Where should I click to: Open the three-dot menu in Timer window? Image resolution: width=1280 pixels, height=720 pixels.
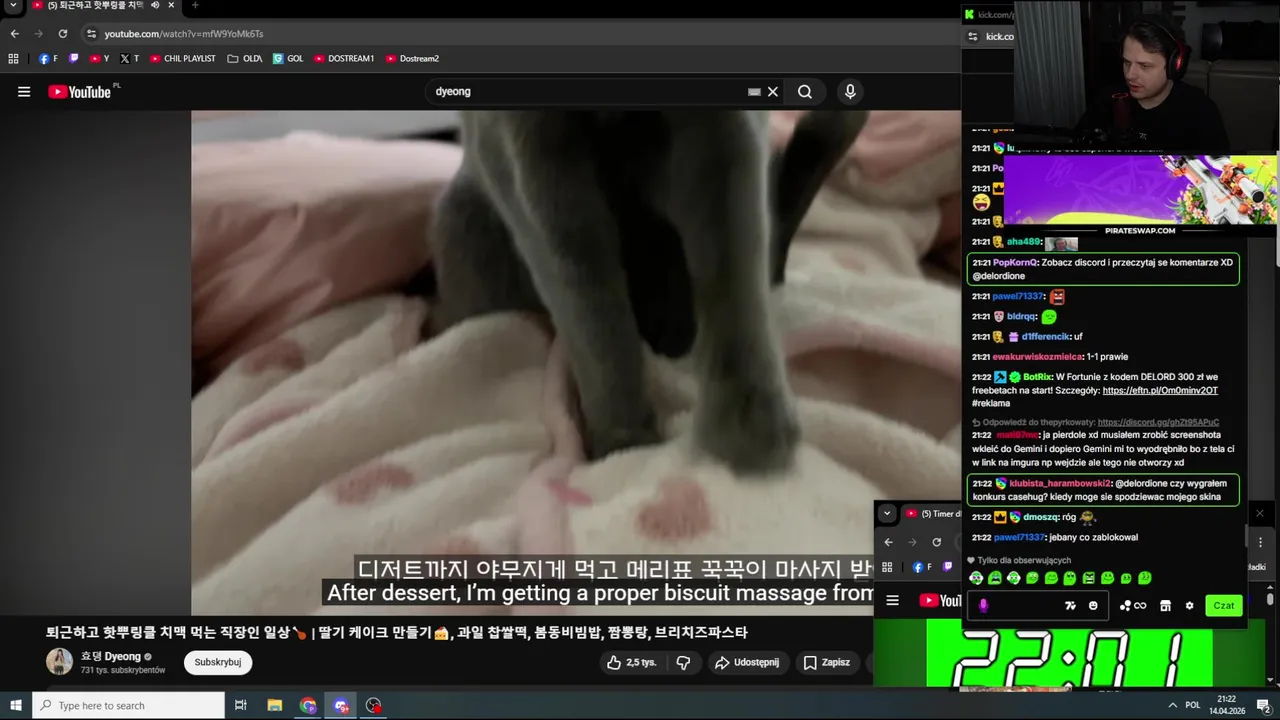click(1260, 542)
